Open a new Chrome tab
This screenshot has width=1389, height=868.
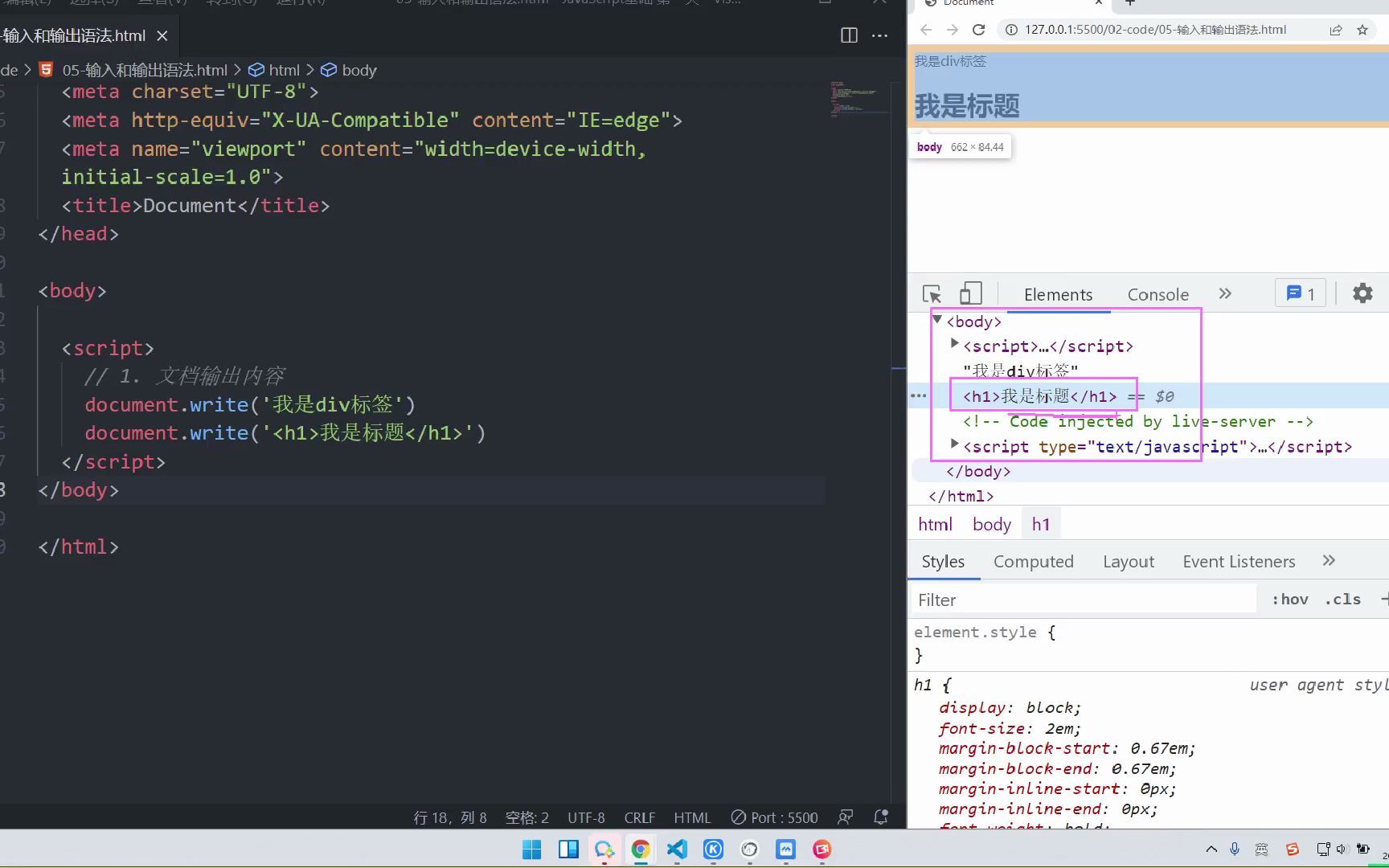tap(1129, 3)
